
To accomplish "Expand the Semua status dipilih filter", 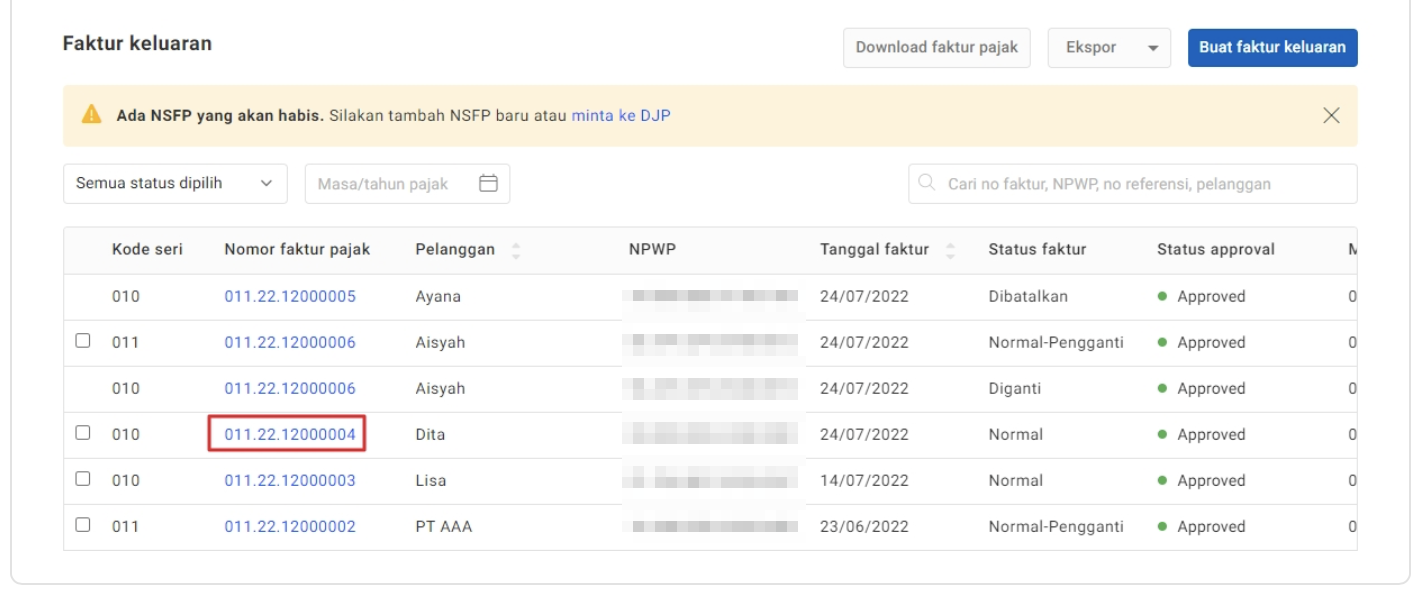I will coord(175,184).
